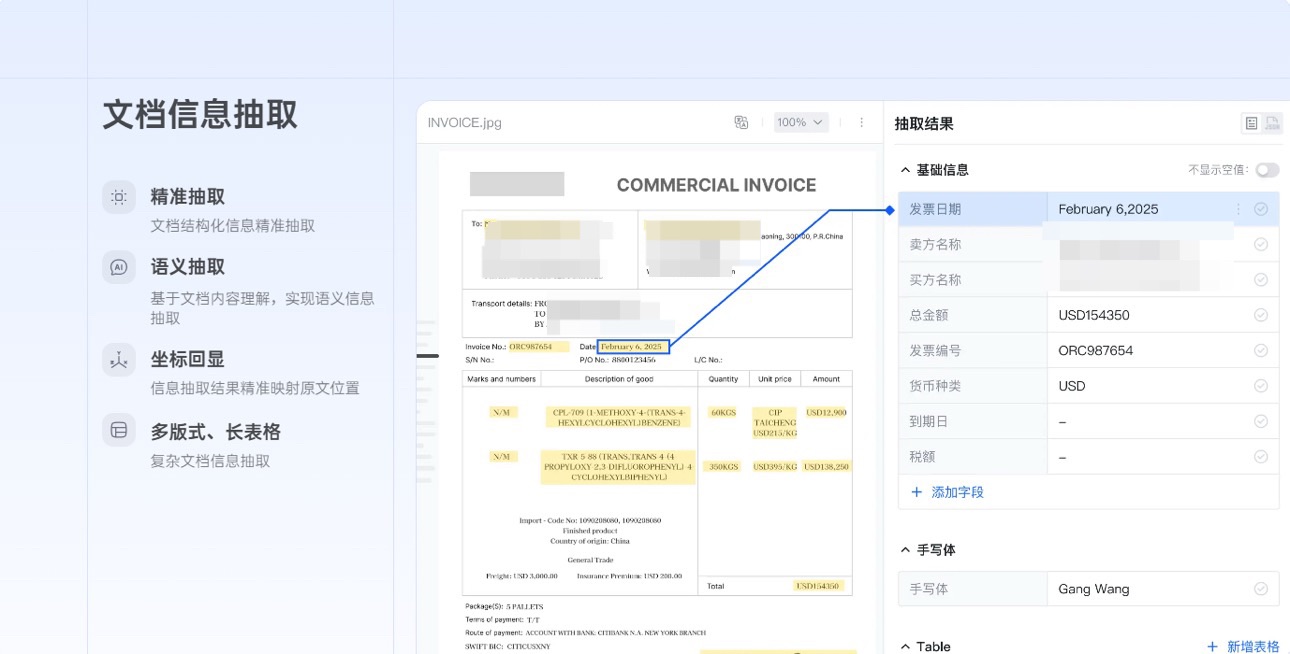
Task: Select the 到期日 field label
Action: [x=928, y=421]
